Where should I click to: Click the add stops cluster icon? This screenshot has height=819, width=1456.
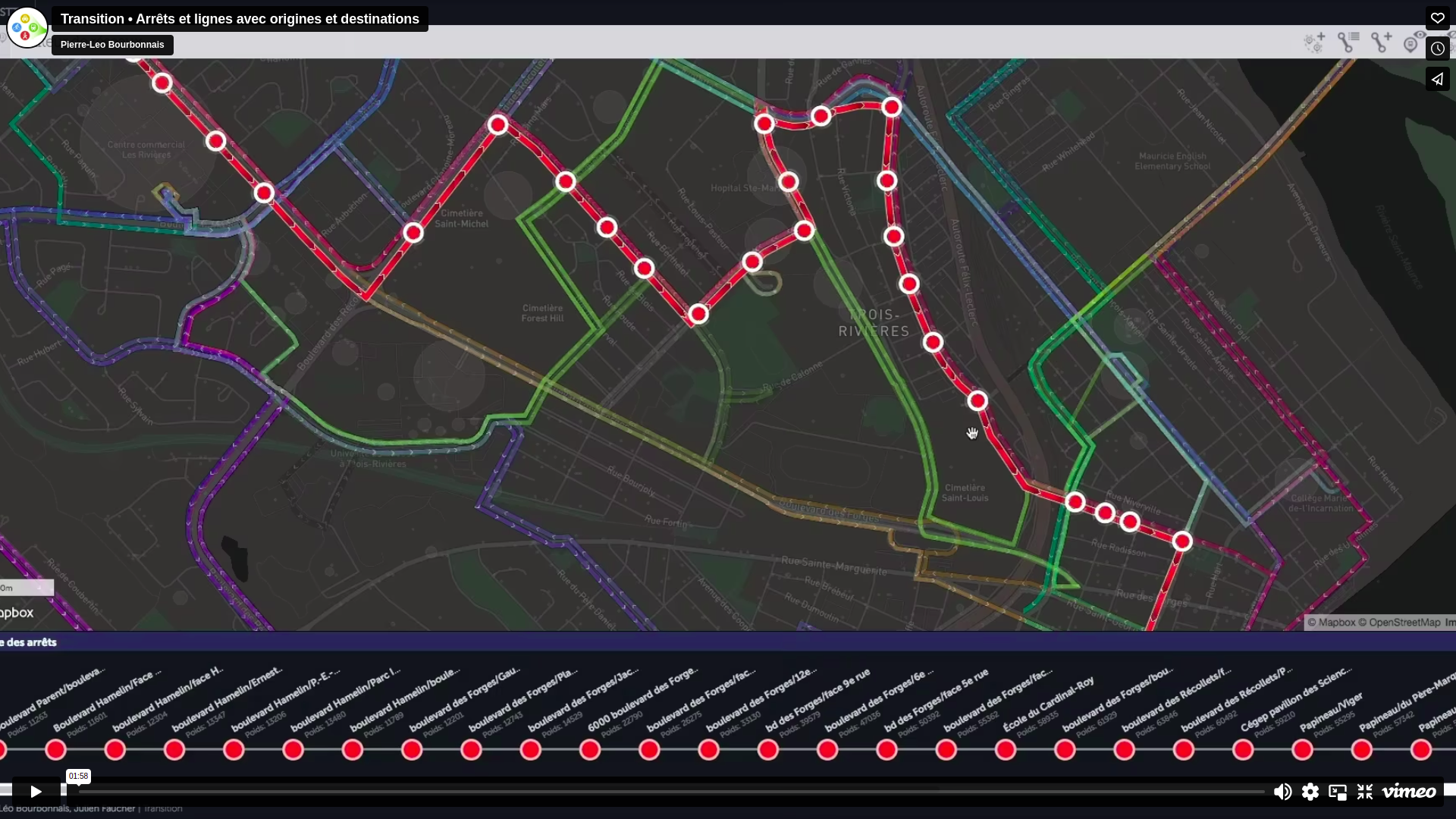coord(1314,42)
